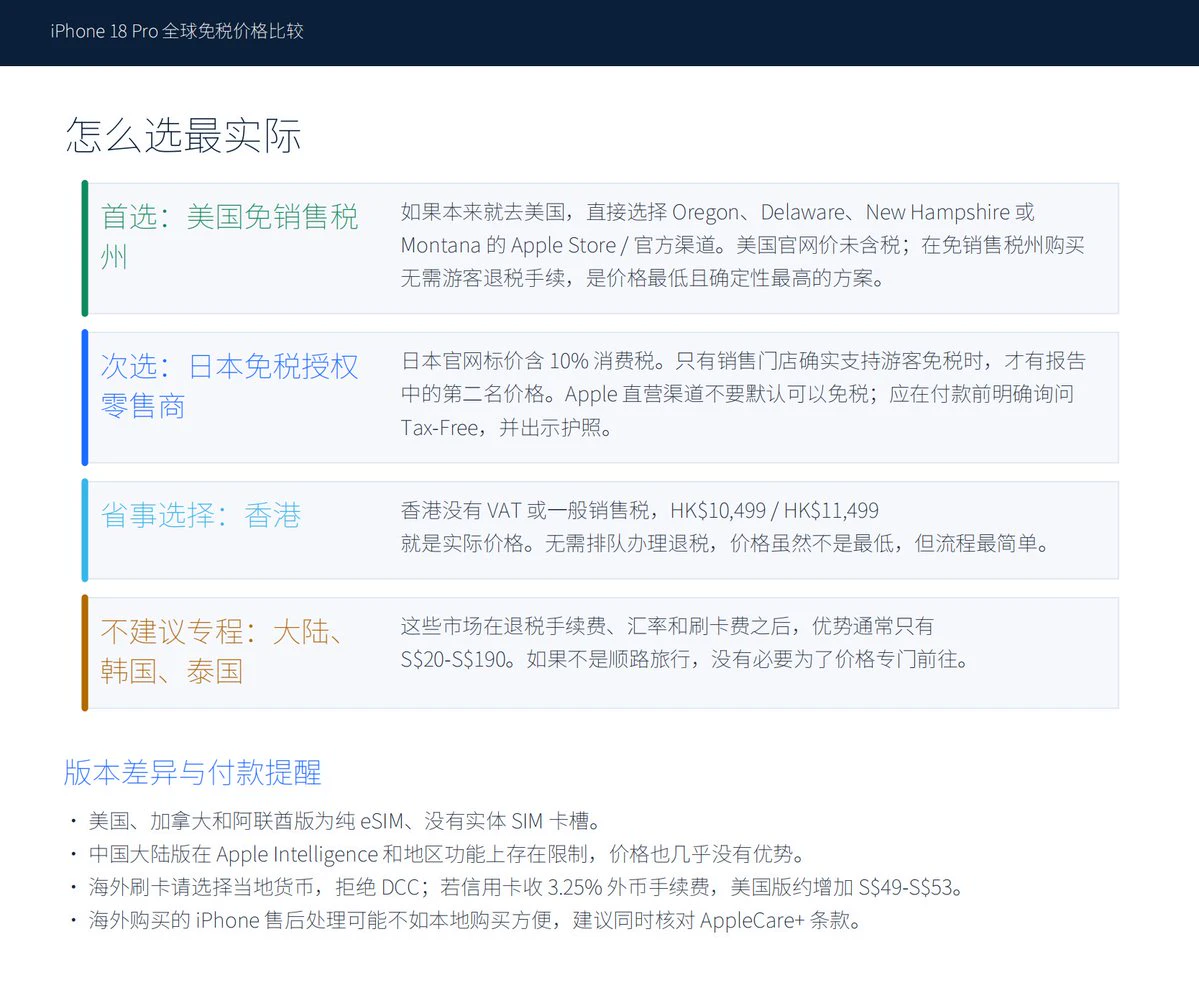The height and width of the screenshot is (988, 1199).
Task: Select card title "省事选择：香港"
Action: click(200, 515)
